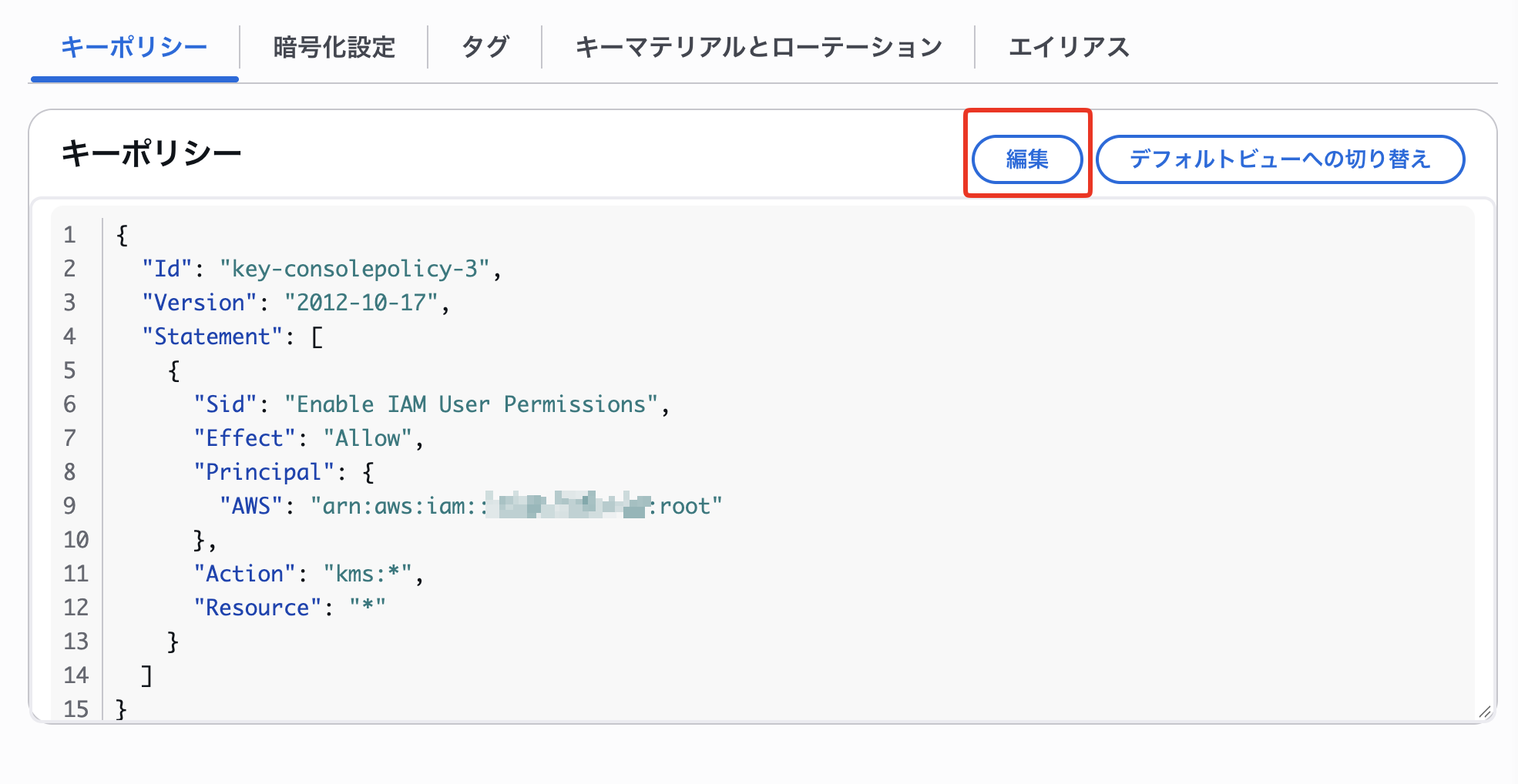The image size is (1518, 784).
Task: Click the "Id" key-consolepolicy-3 line
Action: pyautogui.click(x=321, y=269)
